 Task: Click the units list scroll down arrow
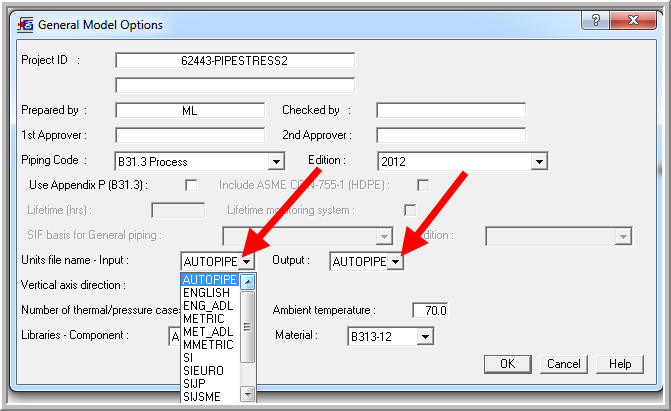pos(248,394)
